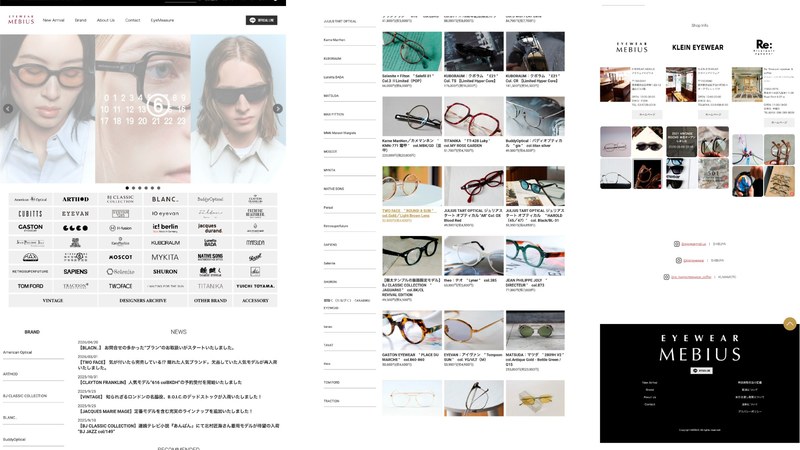The height and width of the screenshot is (450, 800).
Task: Open the Brand menu item
Action: [x=81, y=20]
